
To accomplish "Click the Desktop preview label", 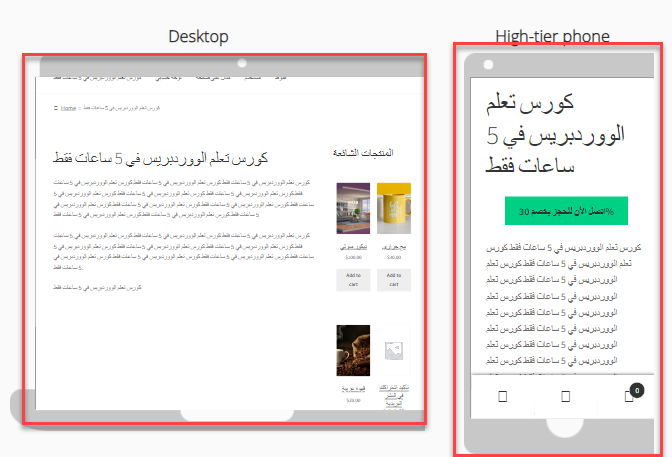I will pos(198,37).
